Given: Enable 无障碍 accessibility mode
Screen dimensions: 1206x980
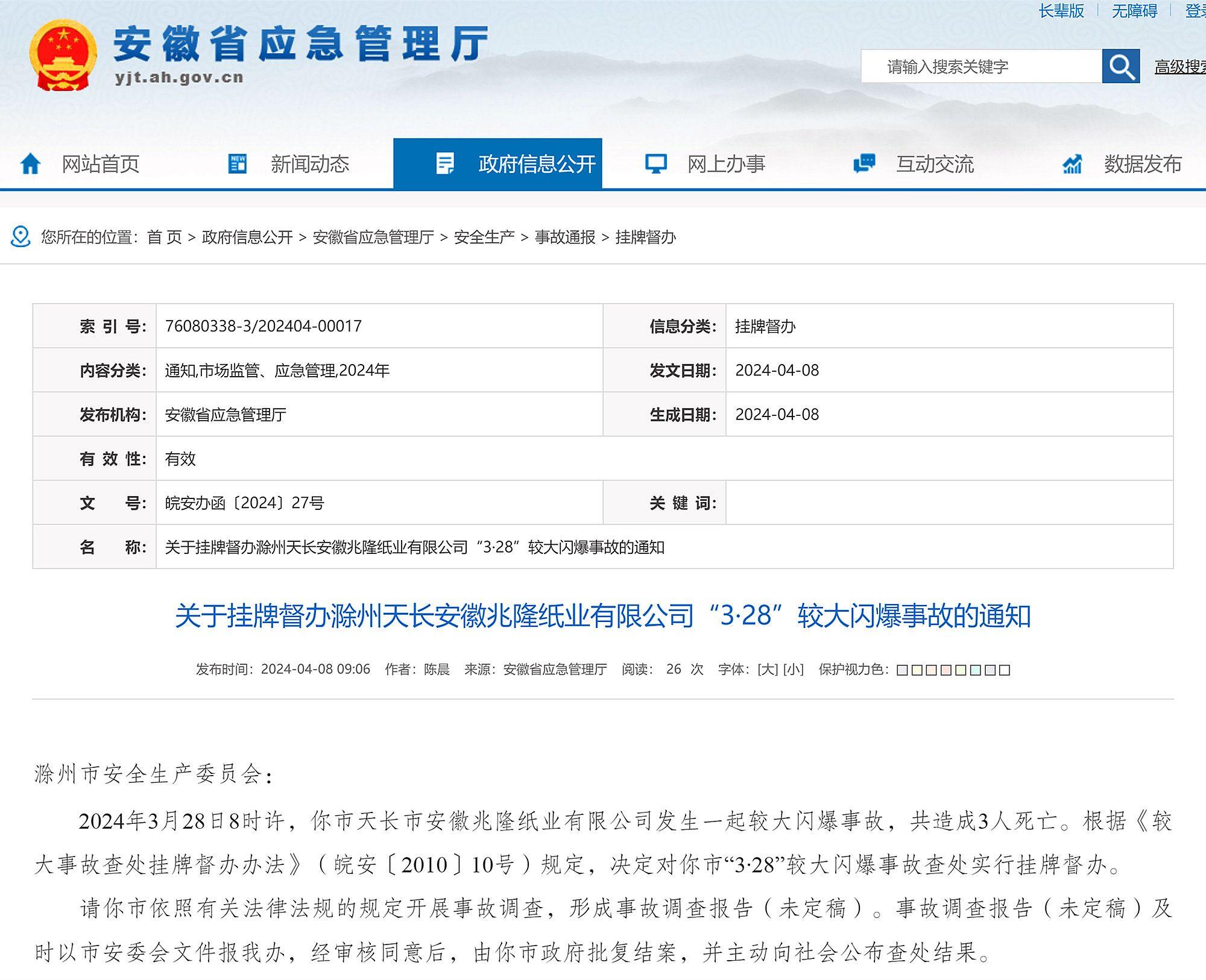Looking at the screenshot, I should [x=1134, y=11].
